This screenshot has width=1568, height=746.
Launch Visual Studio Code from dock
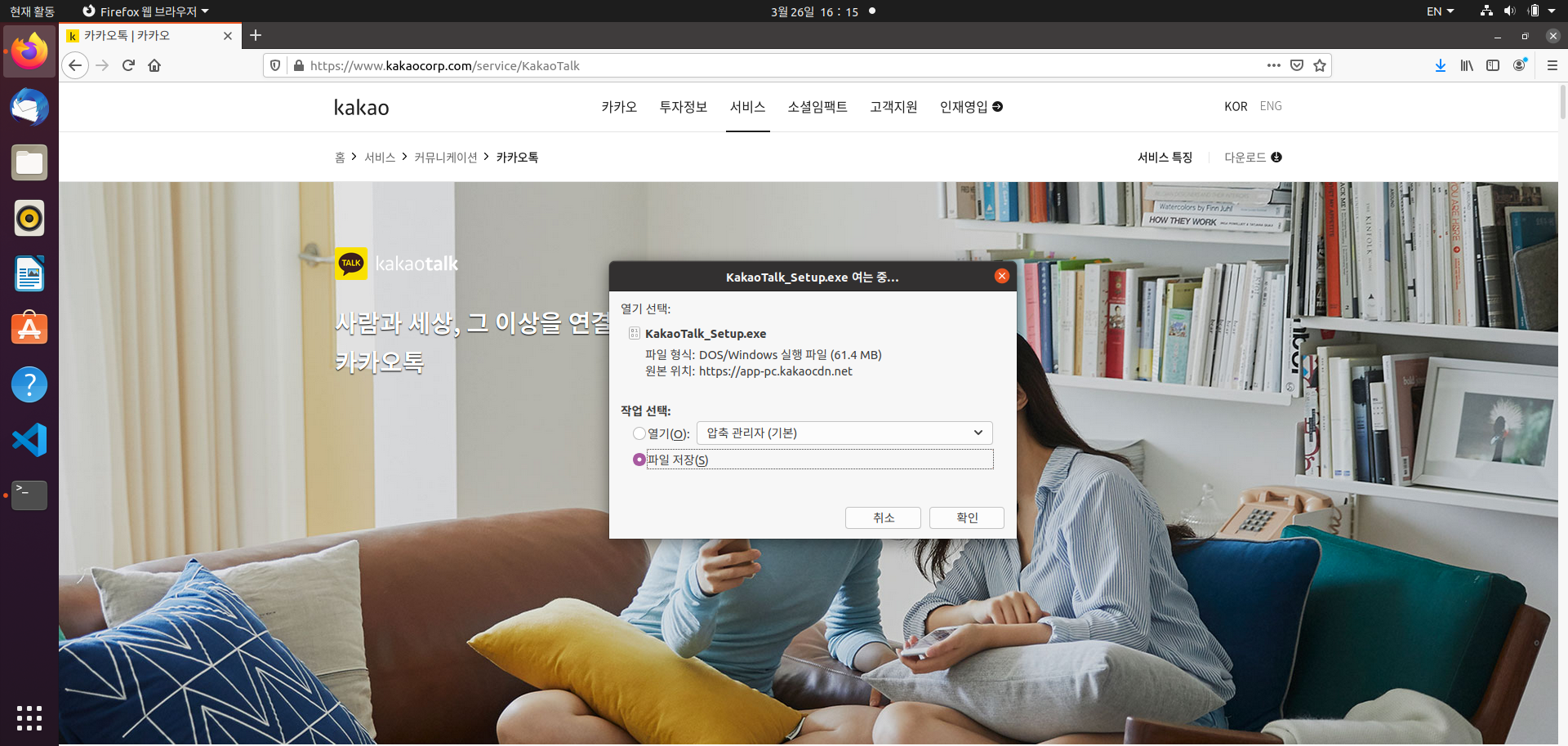[29, 440]
